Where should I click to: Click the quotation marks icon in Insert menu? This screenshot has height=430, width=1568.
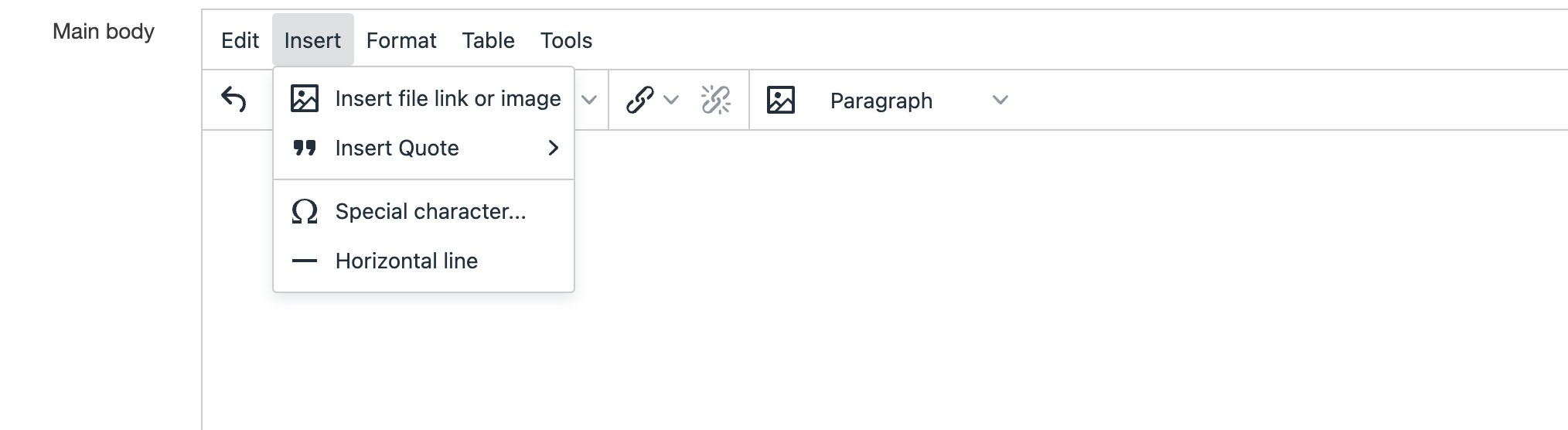tap(305, 148)
